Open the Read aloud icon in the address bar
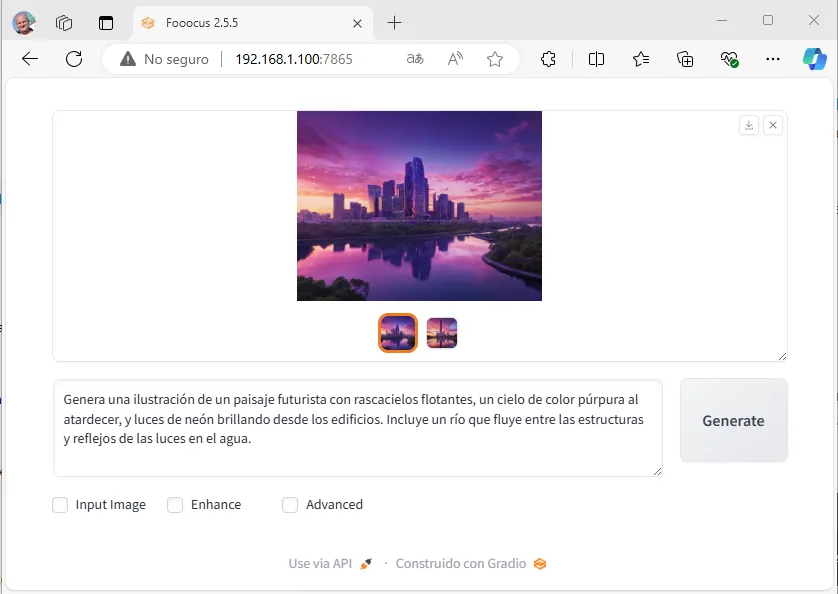Screen dimensions: 838x594 (455, 59)
